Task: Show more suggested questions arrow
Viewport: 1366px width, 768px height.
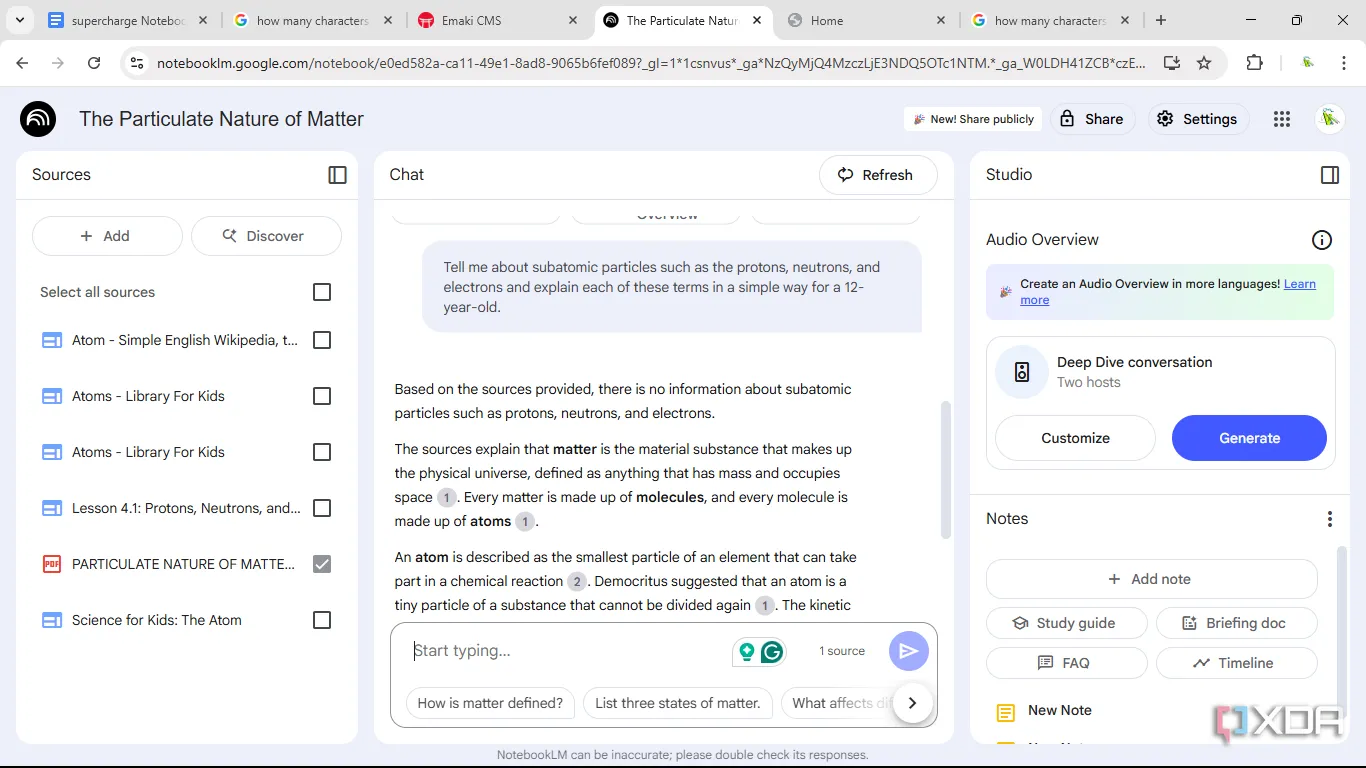Action: (x=912, y=703)
